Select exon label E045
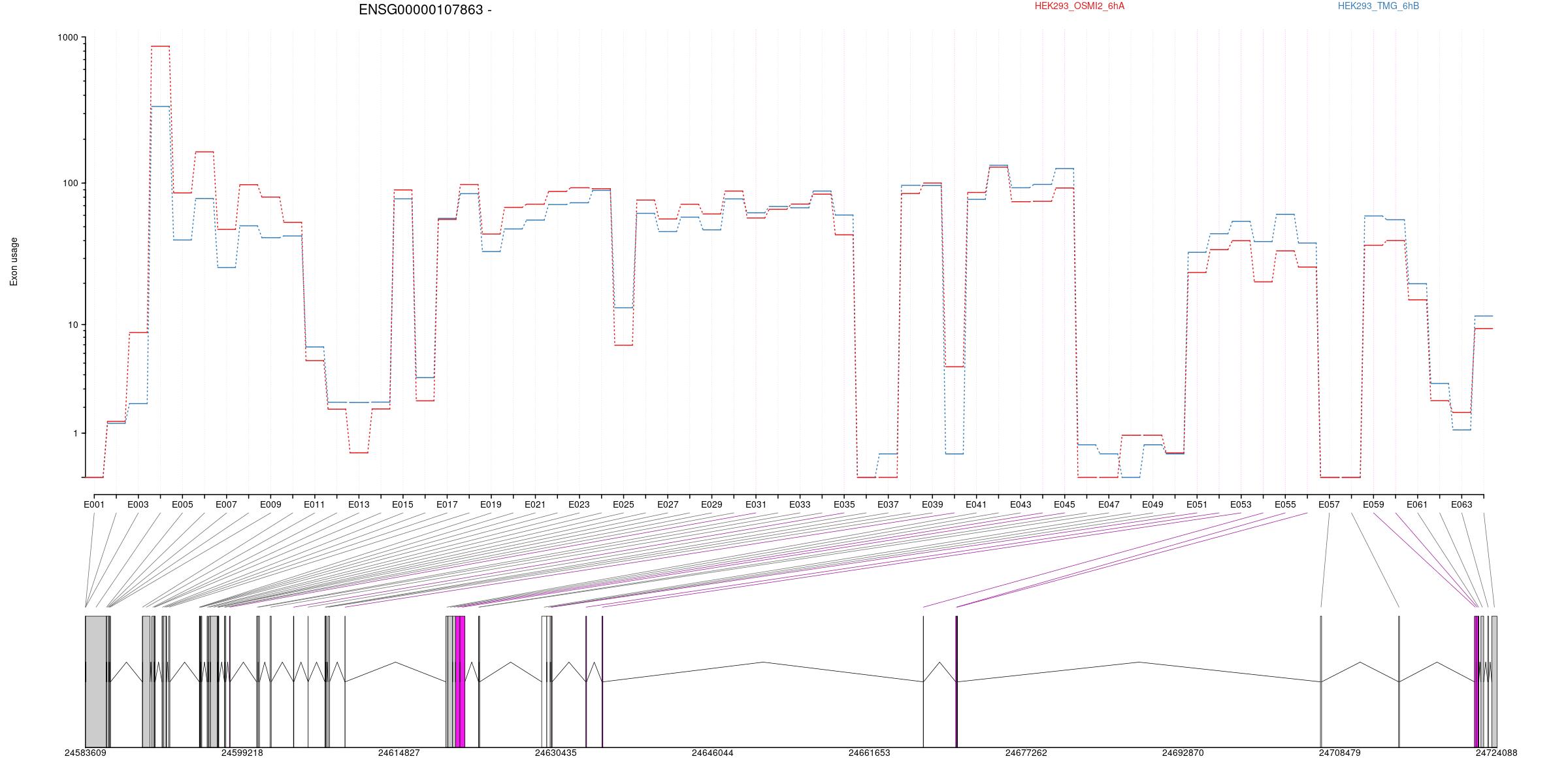This screenshot has width=1568, height=784. point(1064,504)
